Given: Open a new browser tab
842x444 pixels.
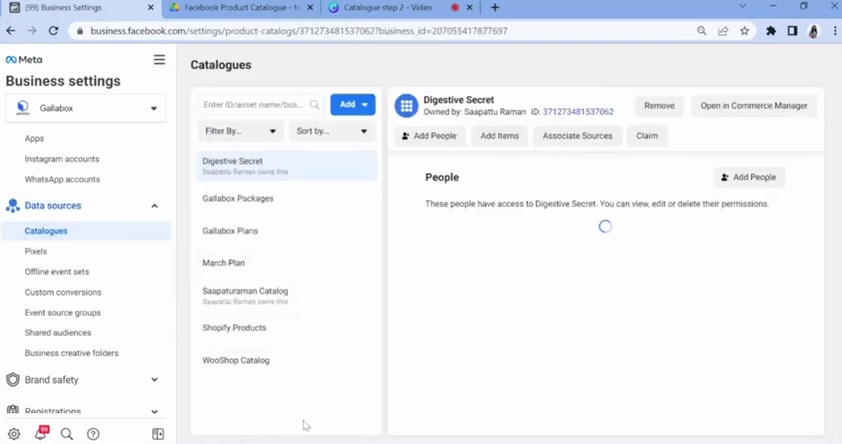Looking at the screenshot, I should [495, 8].
